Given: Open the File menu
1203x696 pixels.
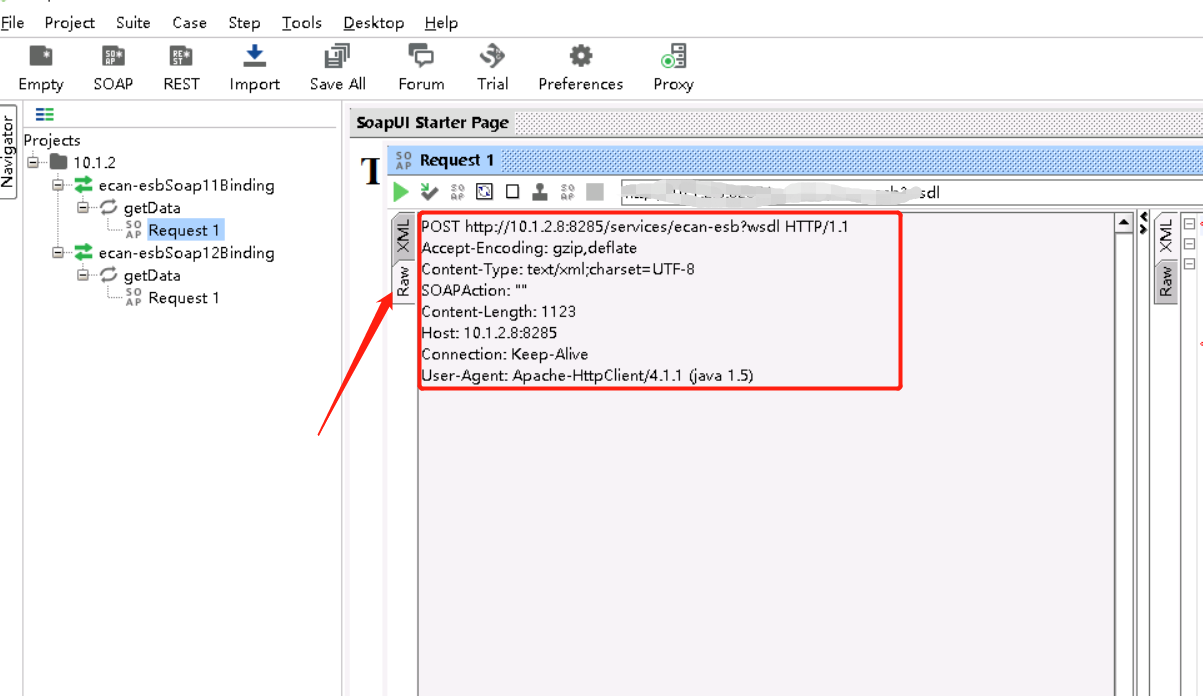Looking at the screenshot, I should [x=13, y=22].
